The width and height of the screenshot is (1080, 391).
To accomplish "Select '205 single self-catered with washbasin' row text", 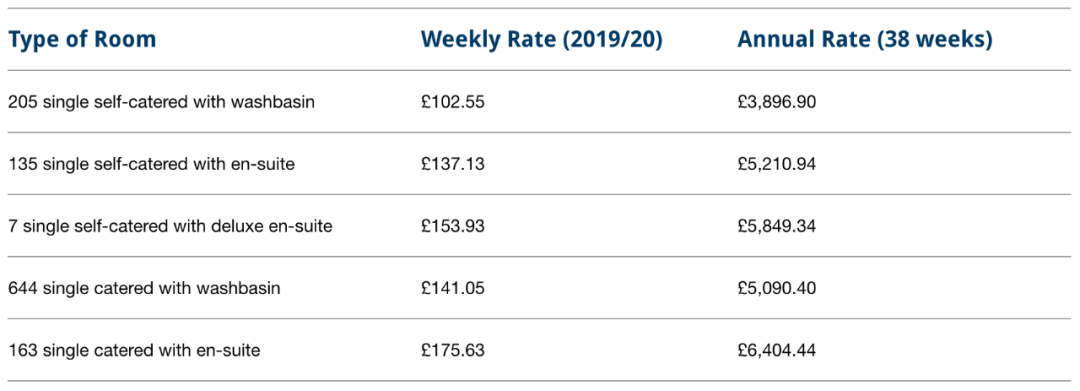I will pyautogui.click(x=162, y=102).
